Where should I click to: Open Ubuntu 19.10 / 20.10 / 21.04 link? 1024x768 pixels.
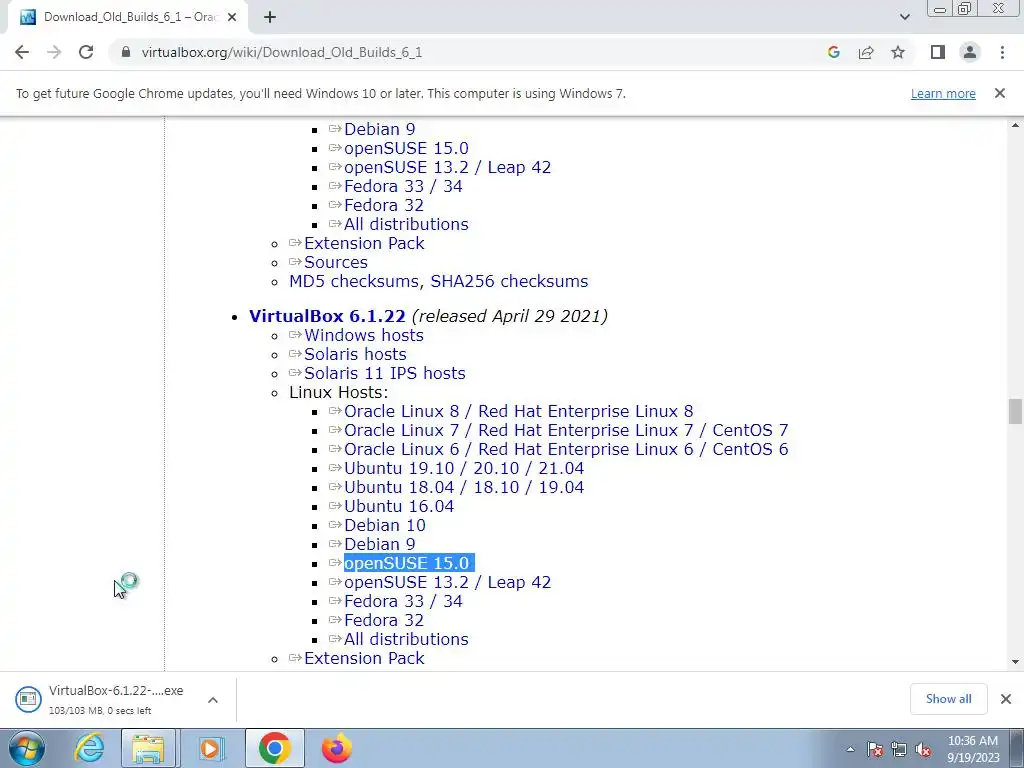(464, 468)
